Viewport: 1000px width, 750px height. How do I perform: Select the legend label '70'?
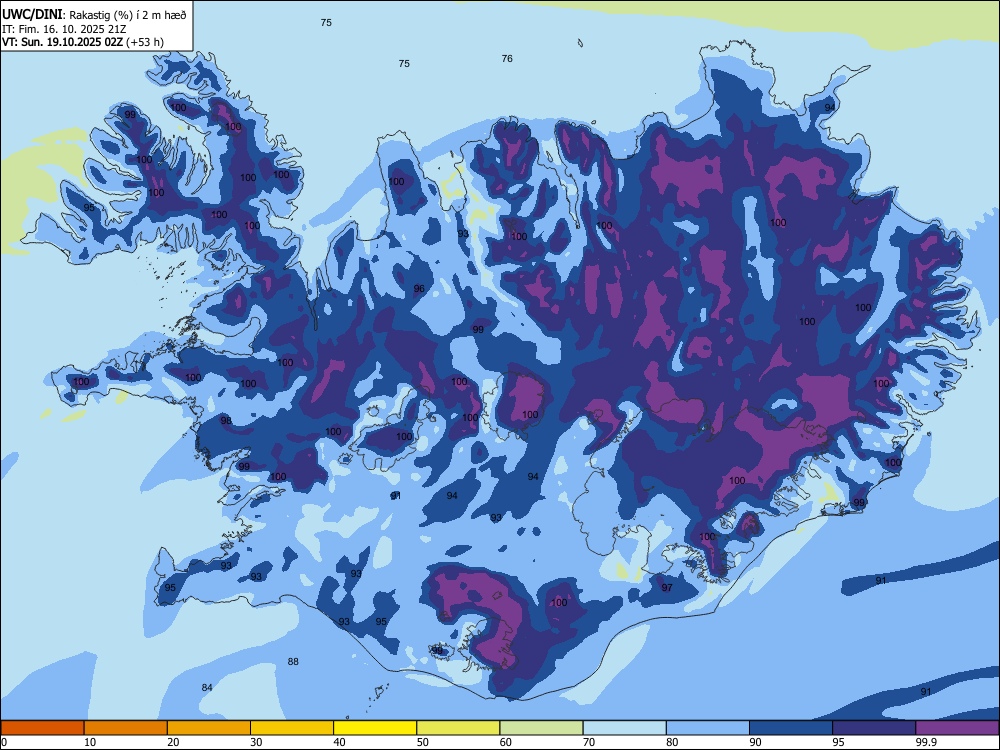click(x=589, y=742)
